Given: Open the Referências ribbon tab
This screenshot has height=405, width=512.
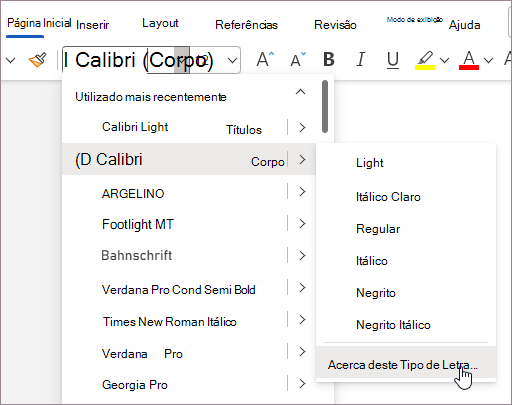Looking at the screenshot, I should (x=246, y=25).
